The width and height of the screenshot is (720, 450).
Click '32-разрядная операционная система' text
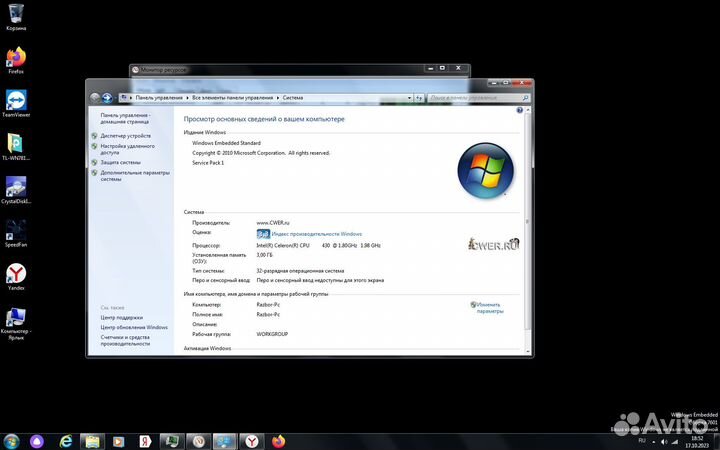[300, 271]
